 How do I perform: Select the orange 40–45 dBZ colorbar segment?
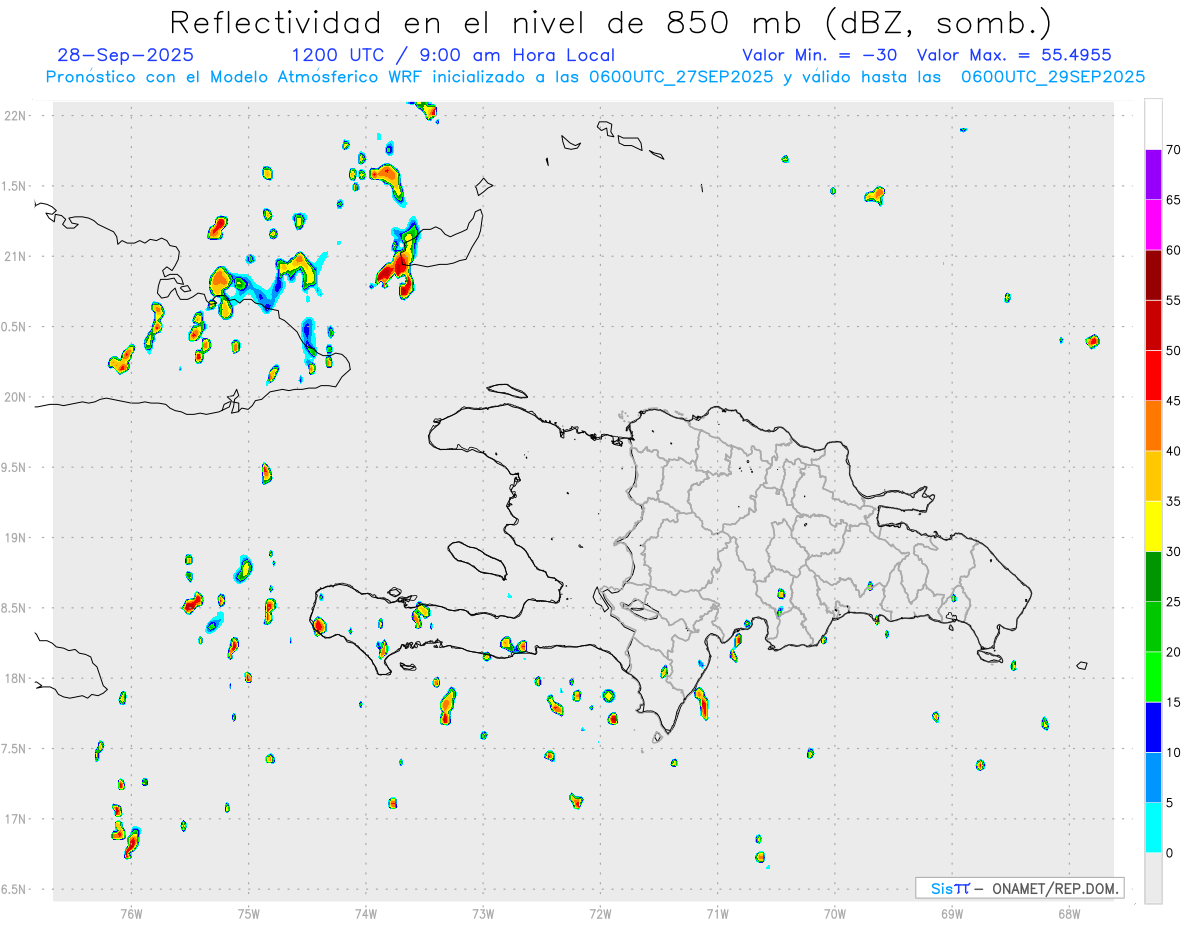pos(1153,426)
